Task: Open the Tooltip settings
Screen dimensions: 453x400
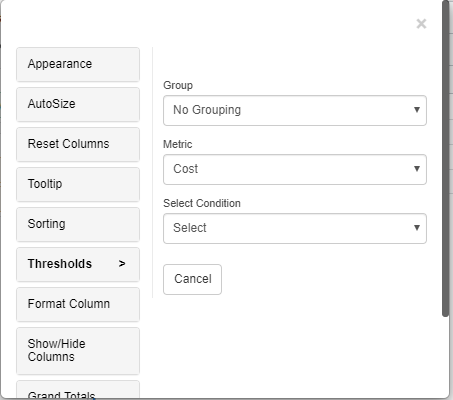Action: (x=78, y=184)
